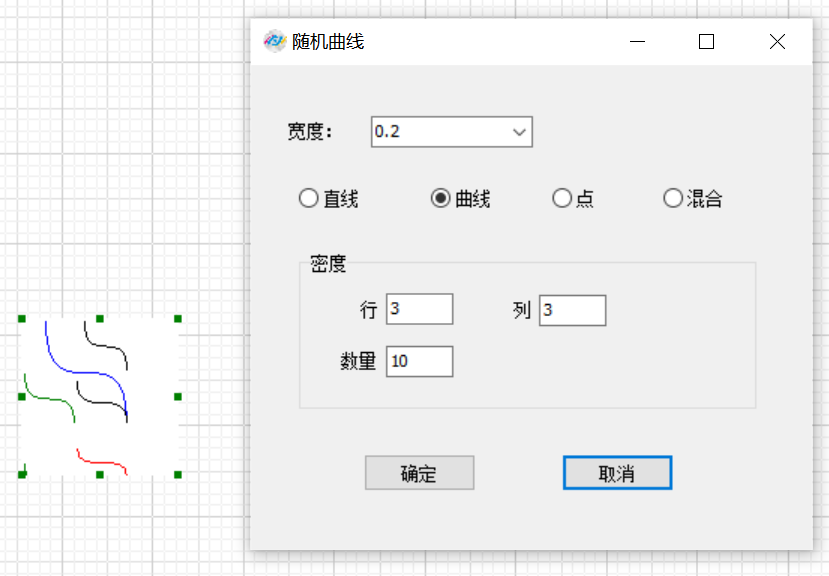Click the red curve on canvas

[x=102, y=464]
